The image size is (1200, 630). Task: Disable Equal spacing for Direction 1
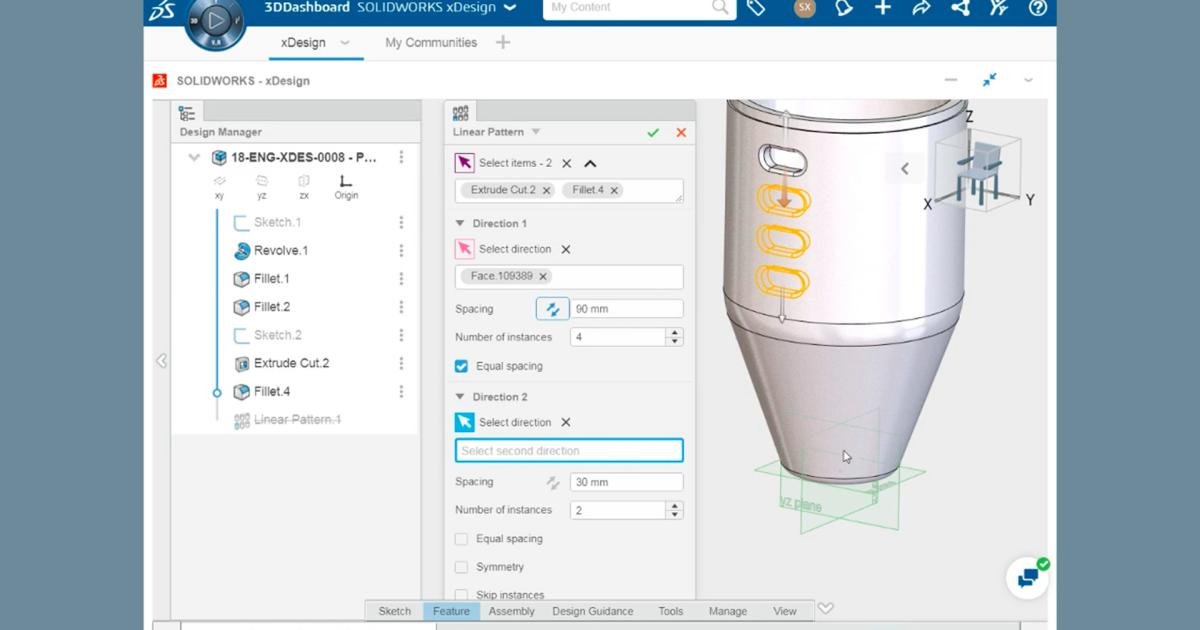tap(461, 366)
